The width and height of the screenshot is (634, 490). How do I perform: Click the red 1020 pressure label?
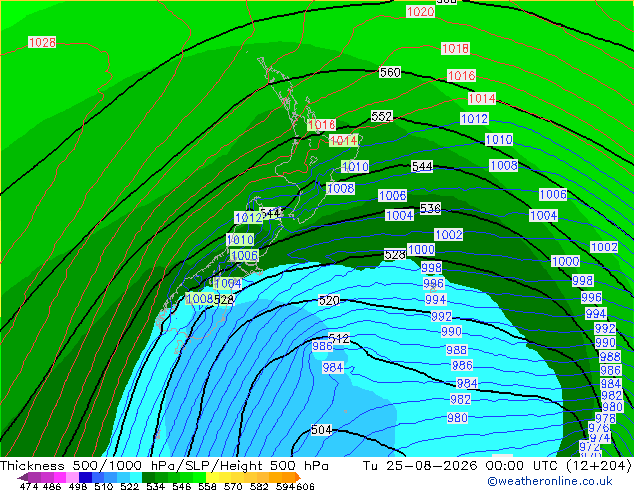tap(421, 12)
